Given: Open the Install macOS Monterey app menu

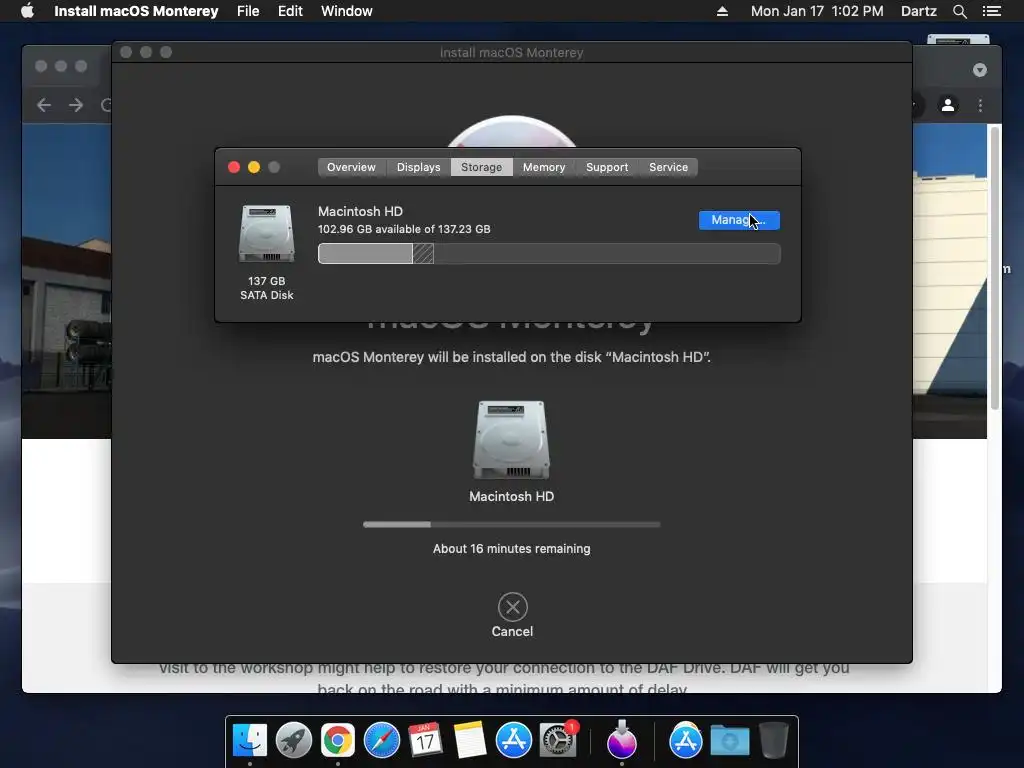Looking at the screenshot, I should coord(136,11).
